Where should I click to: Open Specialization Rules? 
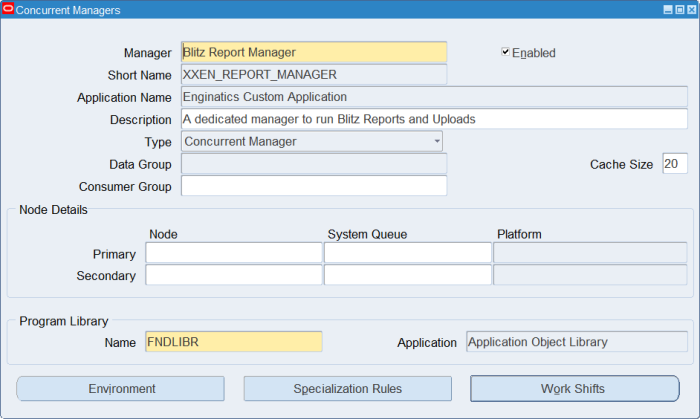347,389
